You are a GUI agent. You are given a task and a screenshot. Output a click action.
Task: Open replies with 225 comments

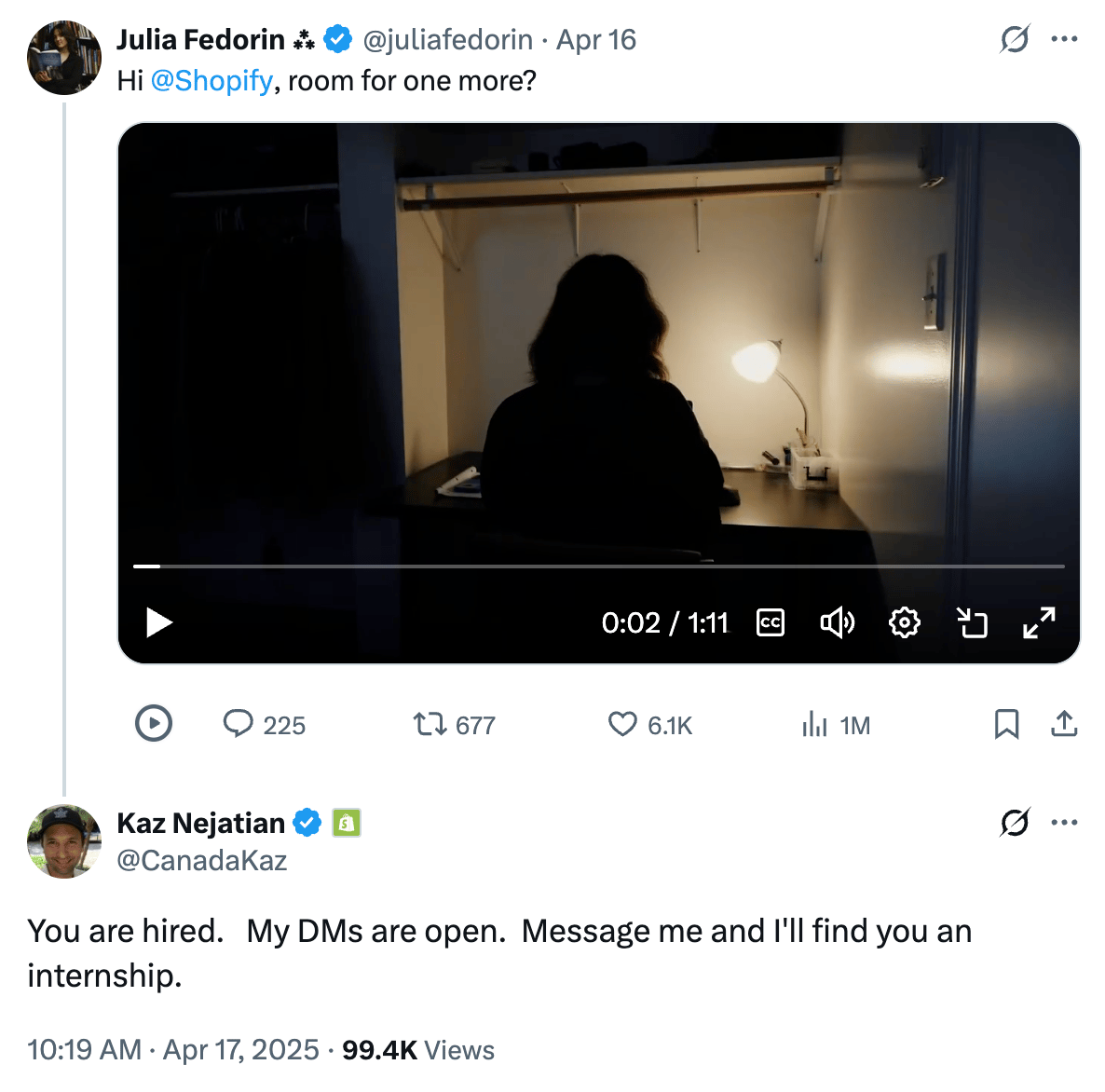coord(239,724)
